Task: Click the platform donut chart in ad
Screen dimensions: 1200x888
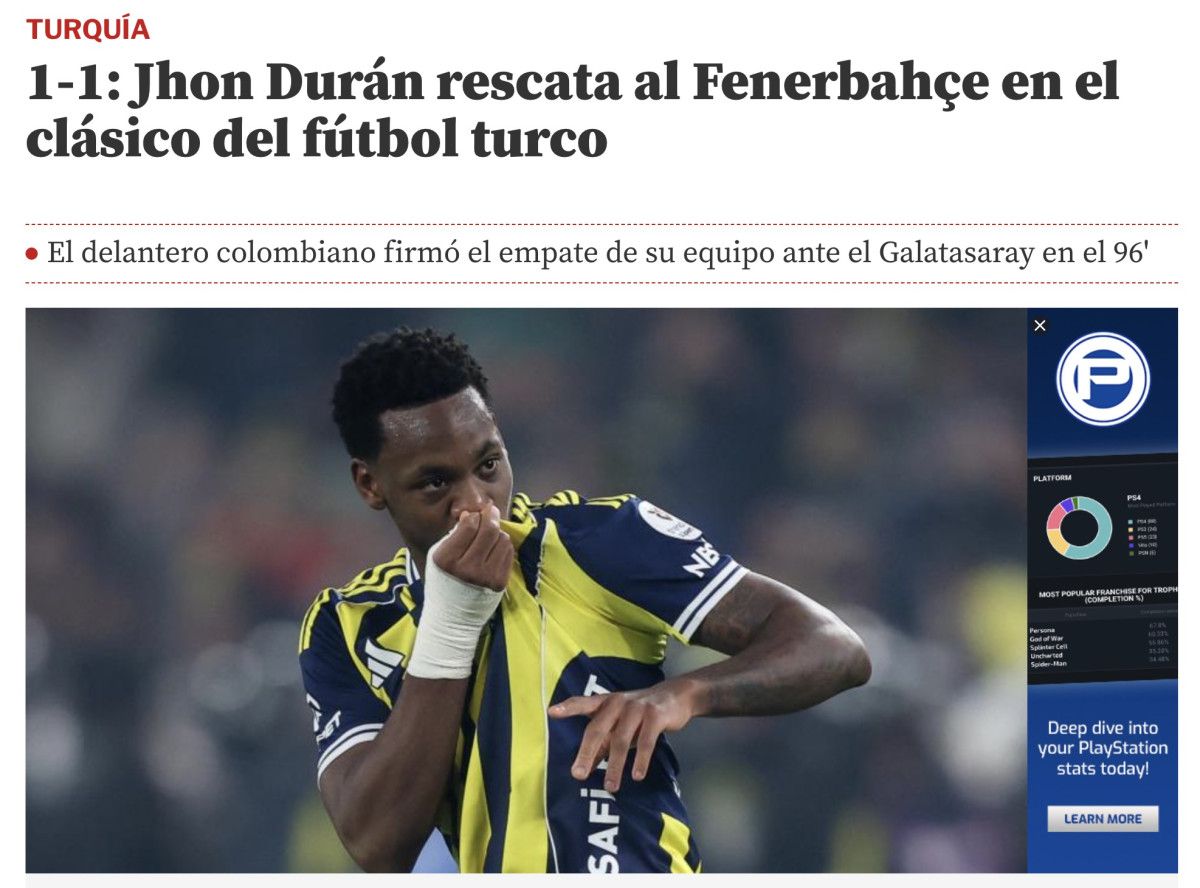Action: 1080,527
